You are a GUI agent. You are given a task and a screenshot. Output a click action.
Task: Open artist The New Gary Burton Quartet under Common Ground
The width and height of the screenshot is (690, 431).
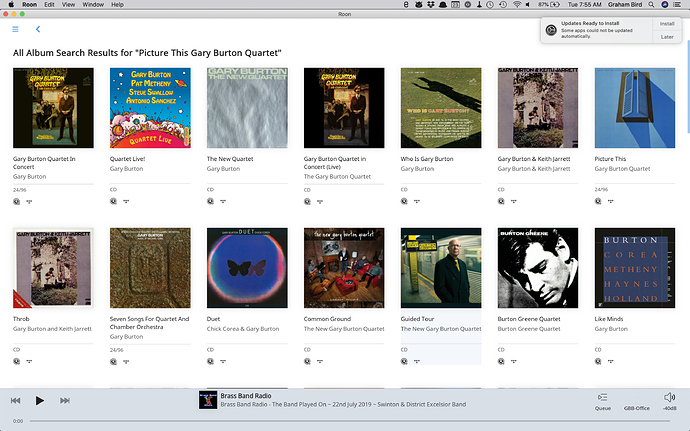(x=344, y=329)
